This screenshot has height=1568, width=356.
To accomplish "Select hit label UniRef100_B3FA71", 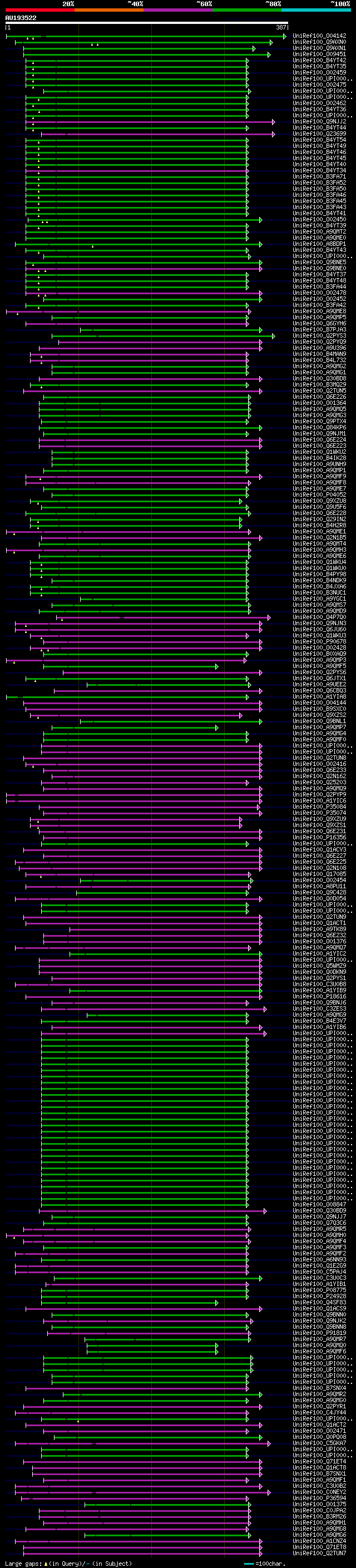I will [x=319, y=176].
